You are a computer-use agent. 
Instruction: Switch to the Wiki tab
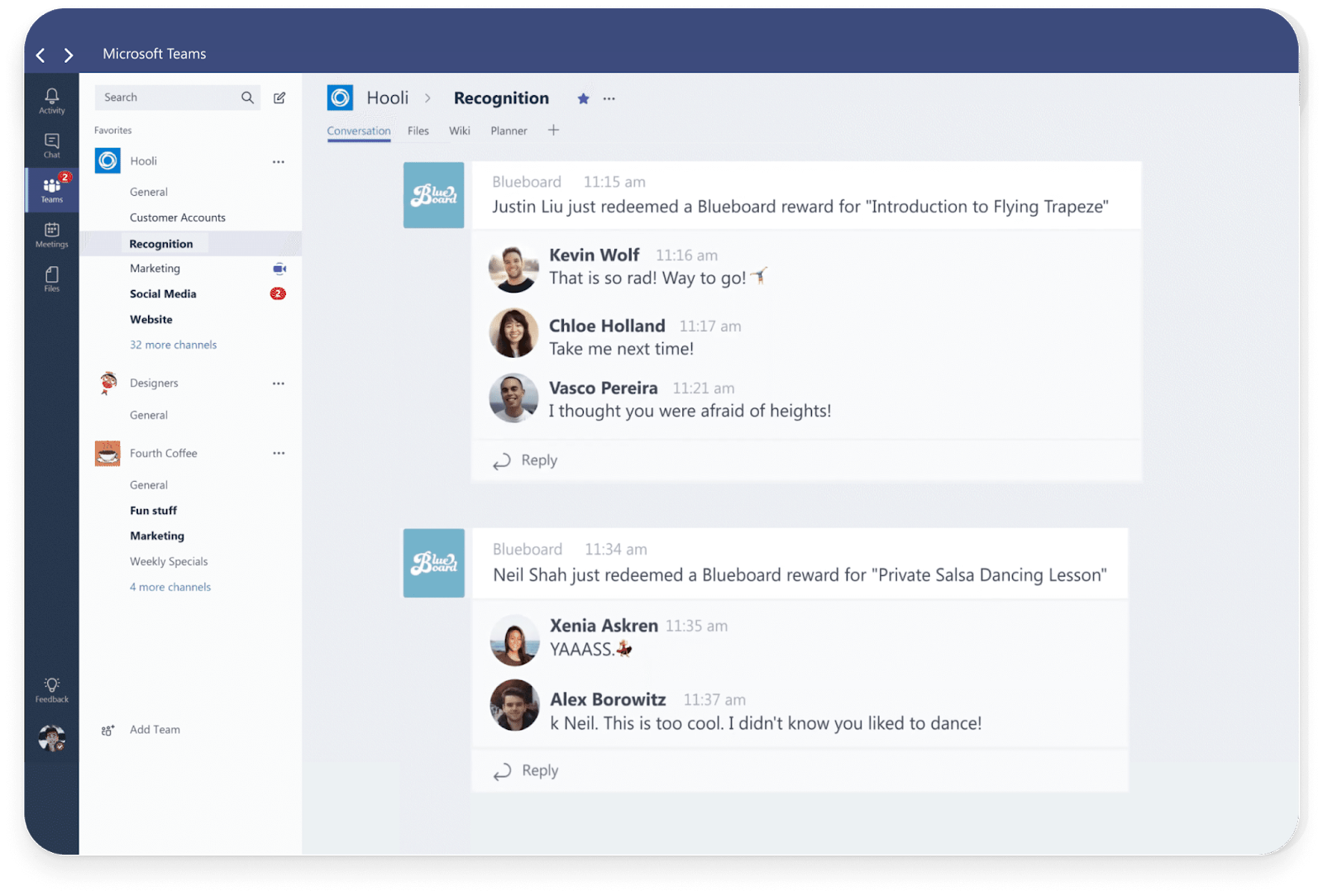(x=460, y=131)
